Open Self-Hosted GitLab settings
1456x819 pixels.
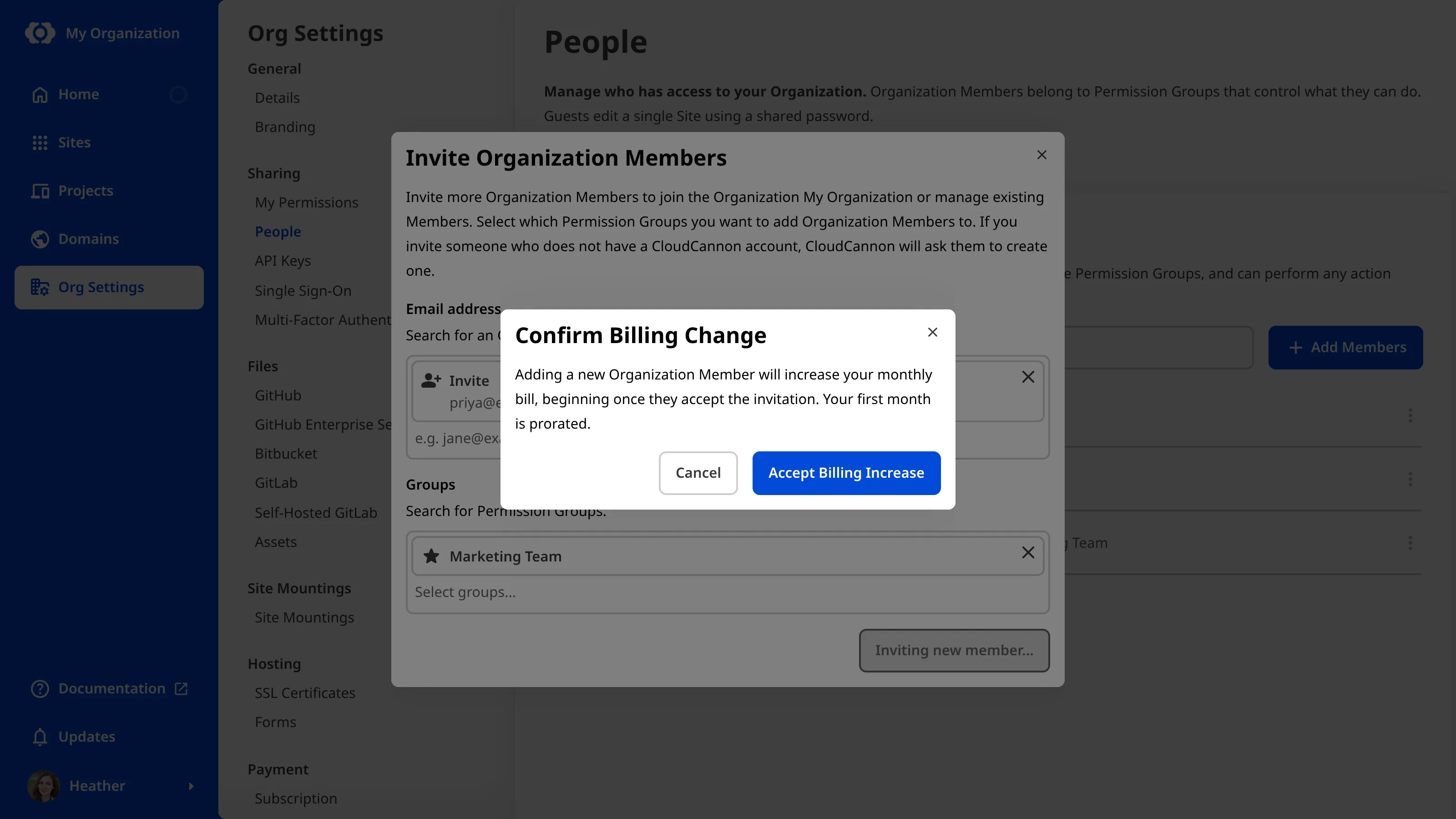click(316, 513)
